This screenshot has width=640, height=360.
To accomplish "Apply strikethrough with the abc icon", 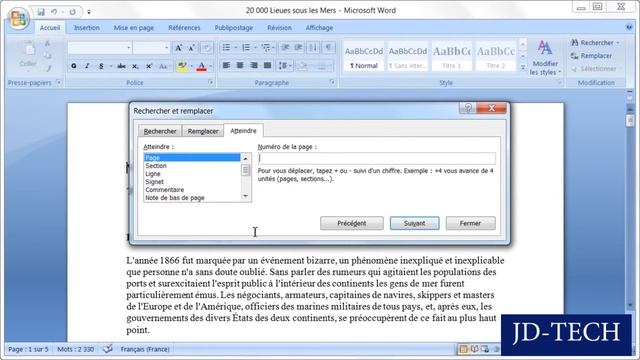I will [x=122, y=66].
